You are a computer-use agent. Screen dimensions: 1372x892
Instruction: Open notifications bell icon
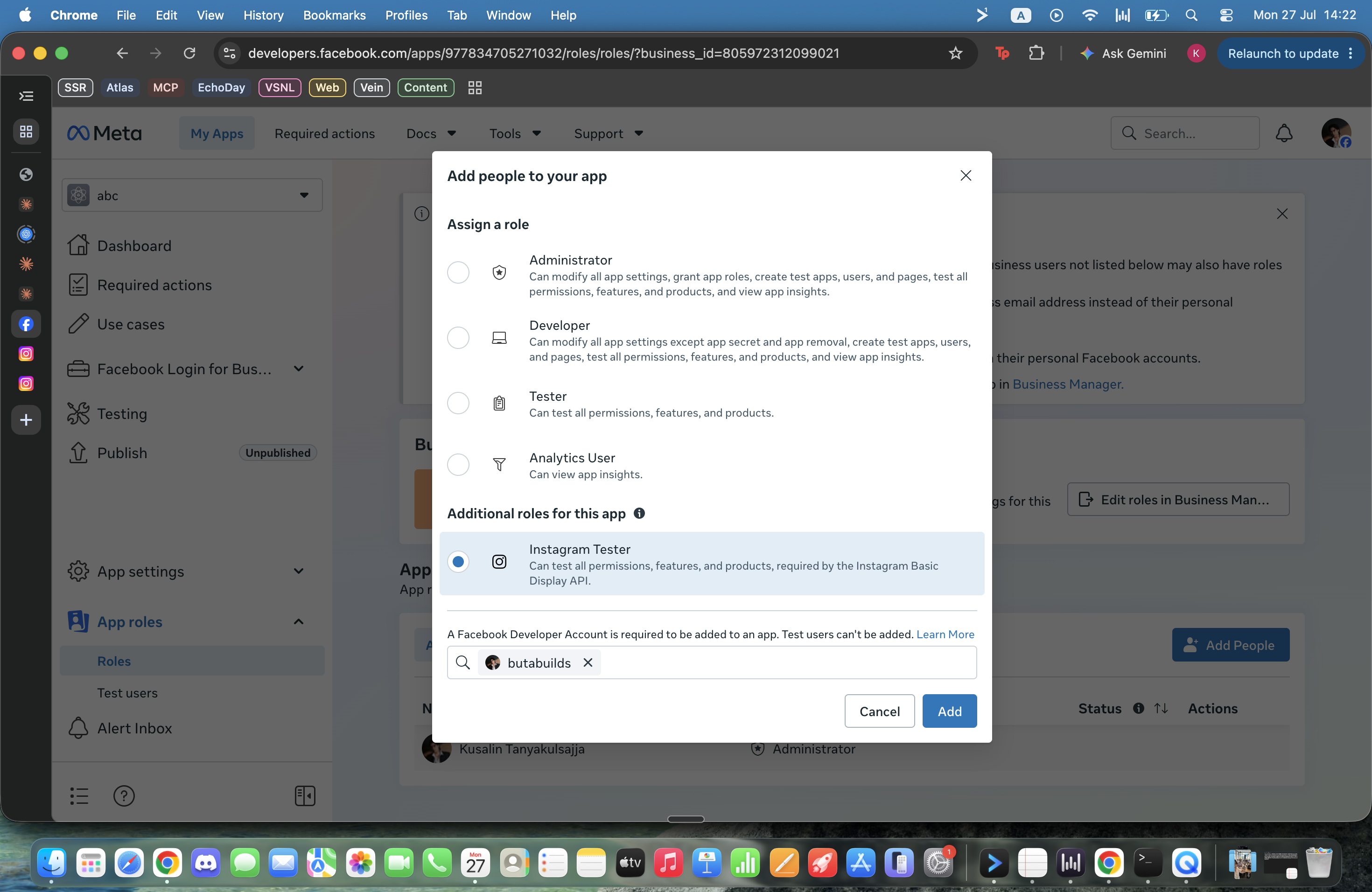click(1284, 133)
